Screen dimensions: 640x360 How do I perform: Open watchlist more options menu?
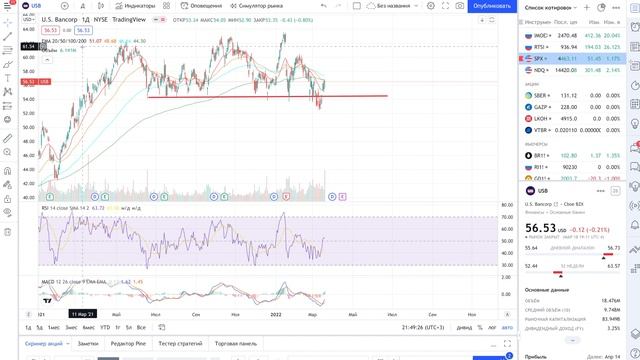coord(616,7)
